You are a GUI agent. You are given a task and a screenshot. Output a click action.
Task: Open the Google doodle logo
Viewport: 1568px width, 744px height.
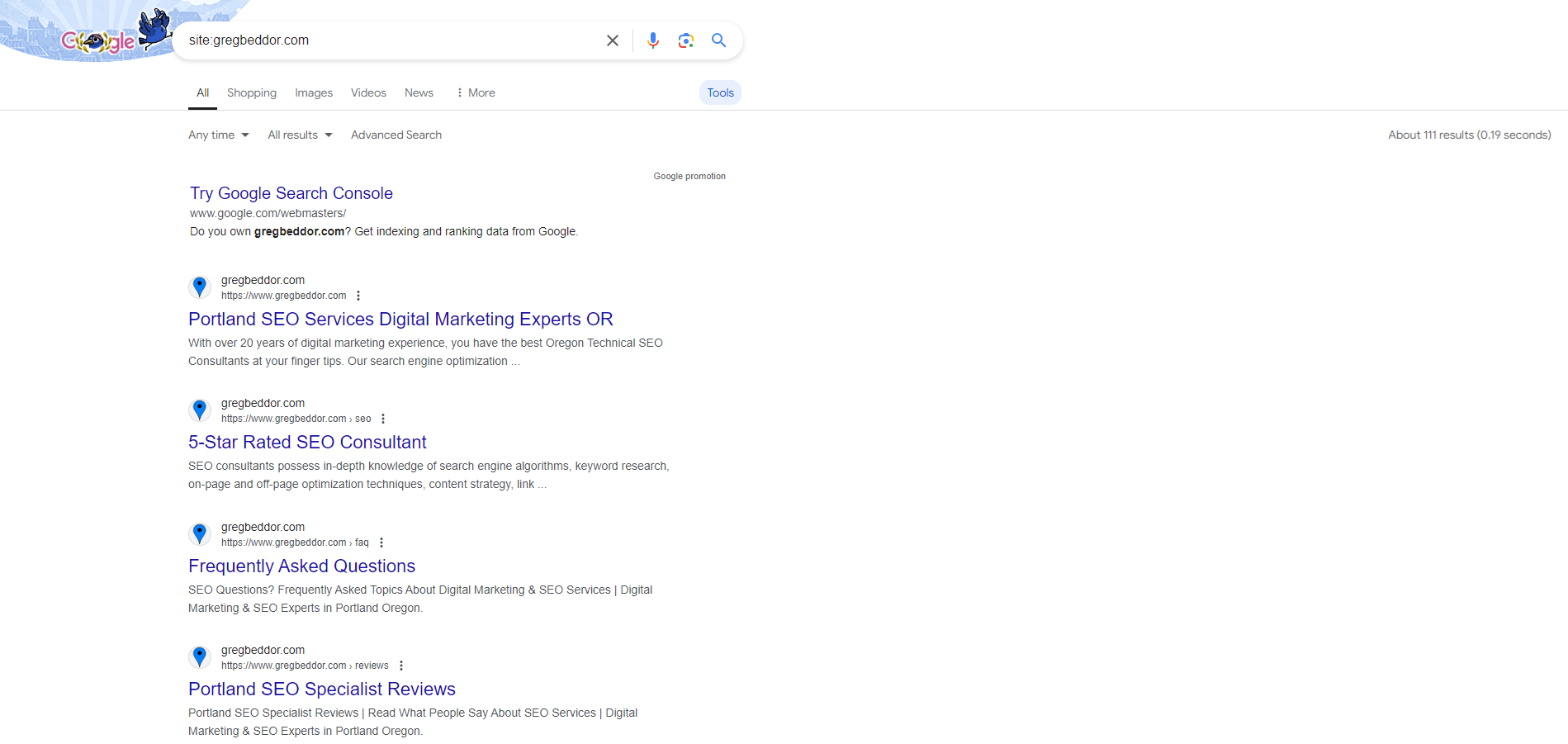[99, 40]
